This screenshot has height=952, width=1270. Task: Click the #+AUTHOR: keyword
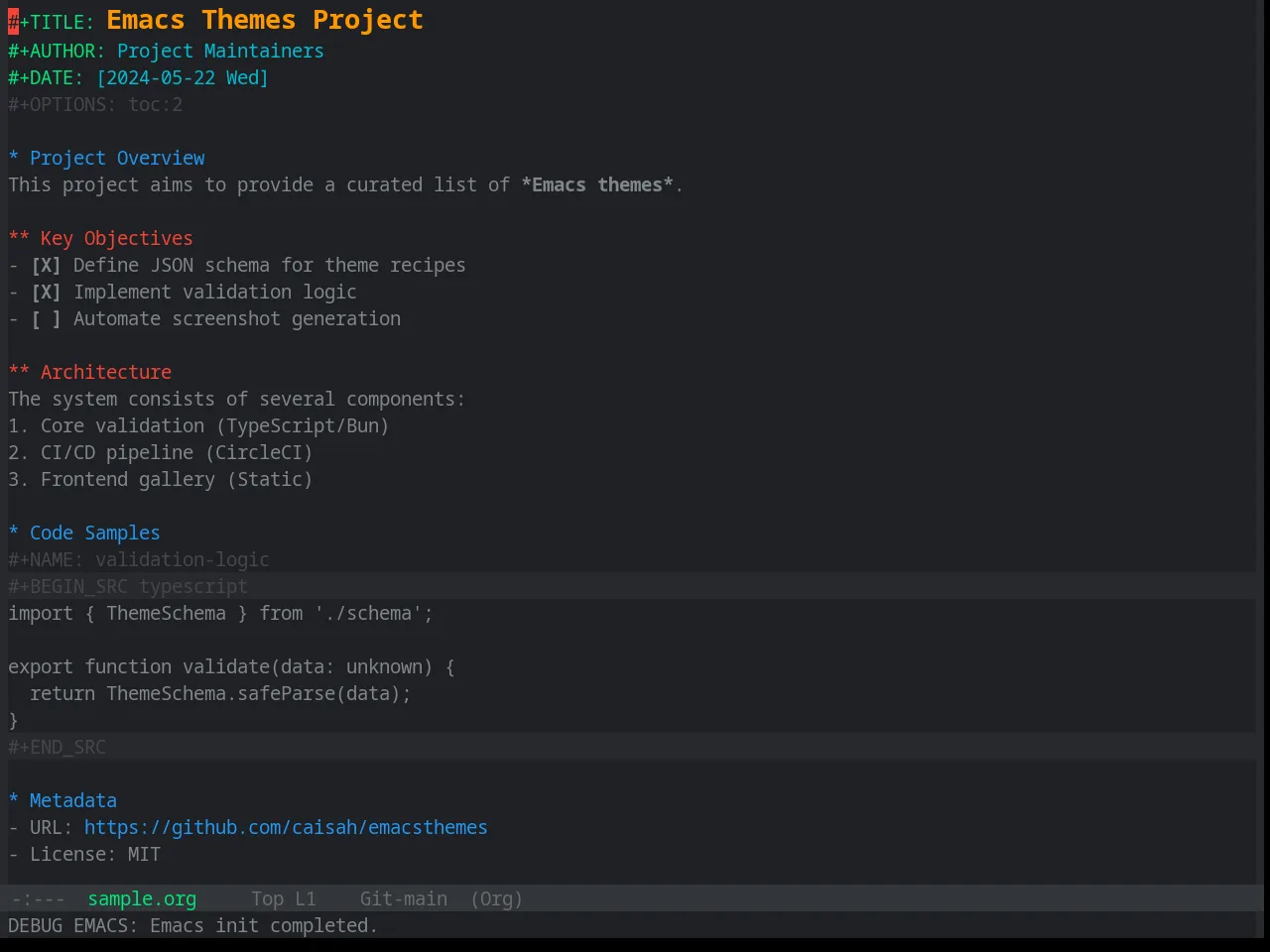[57, 51]
